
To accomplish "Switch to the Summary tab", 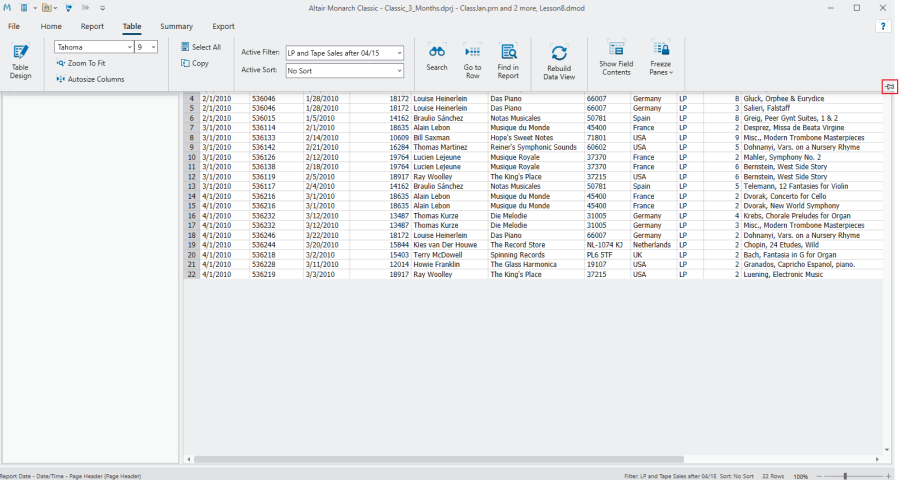I will [x=176, y=26].
